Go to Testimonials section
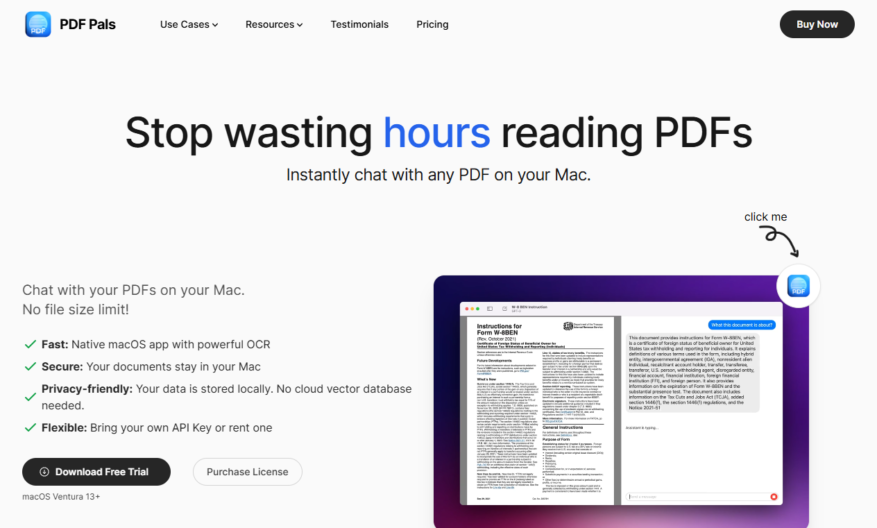877x528 pixels. pos(359,25)
